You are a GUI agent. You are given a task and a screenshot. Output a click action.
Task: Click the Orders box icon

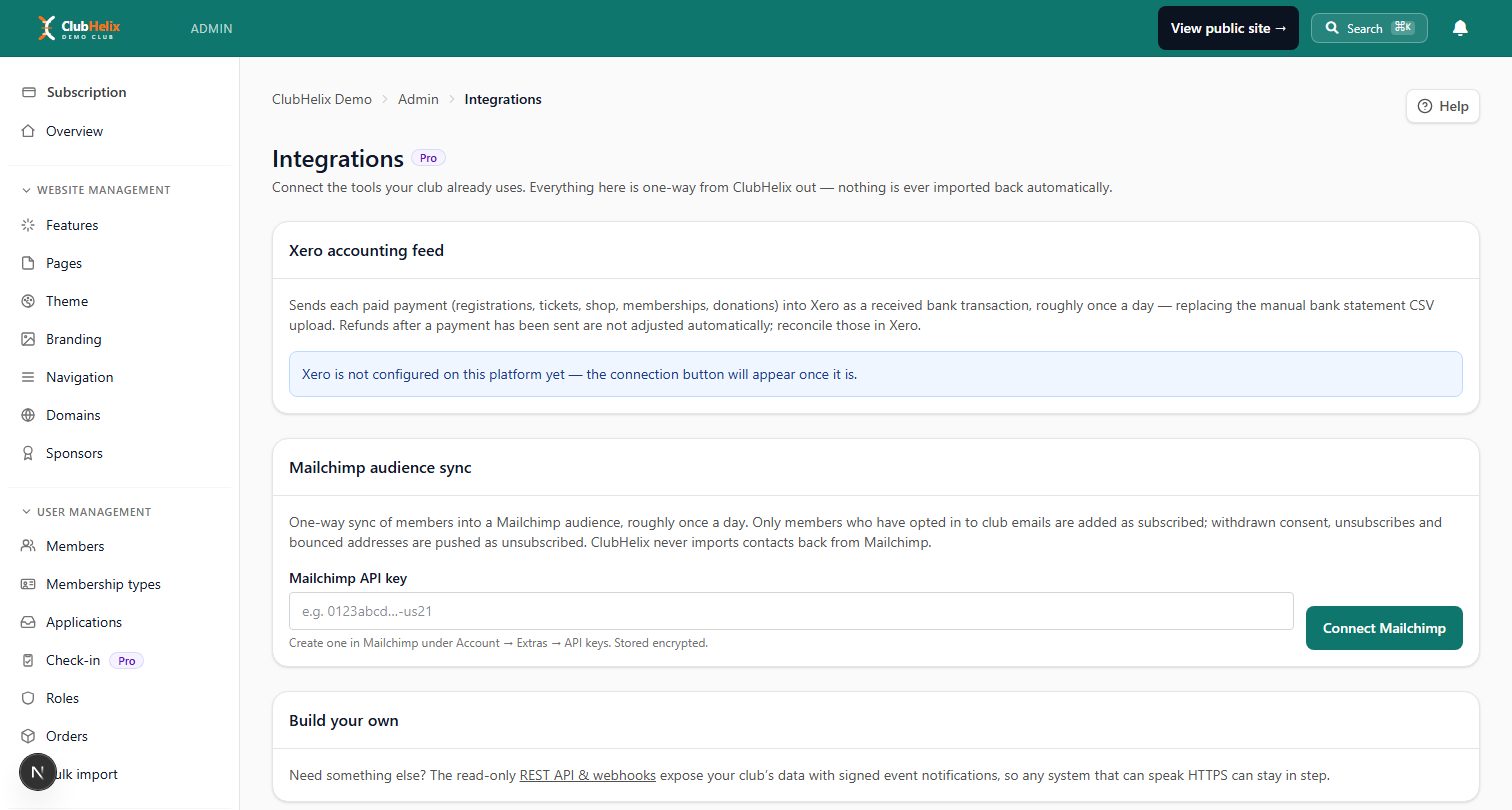pos(28,736)
